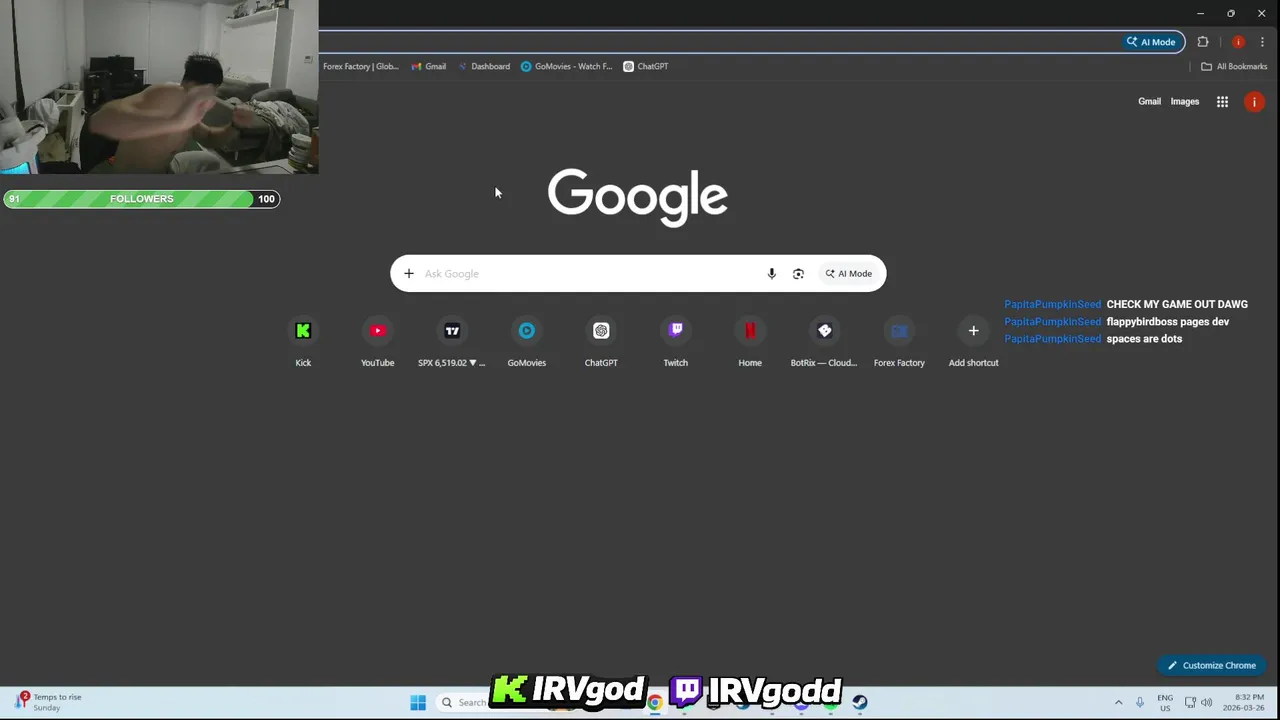1280x720 pixels.
Task: Open the Forex Factory shortcut tile
Action: click(899, 342)
